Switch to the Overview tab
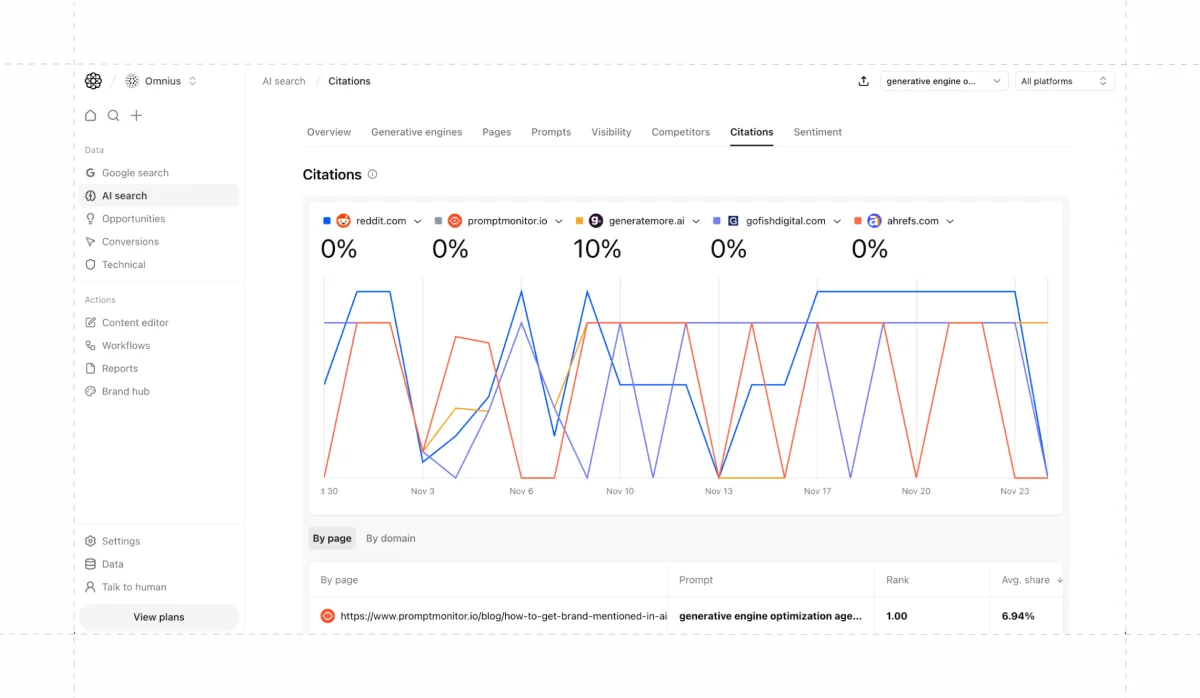Screen dimensions: 1200x698 [x=329, y=132]
